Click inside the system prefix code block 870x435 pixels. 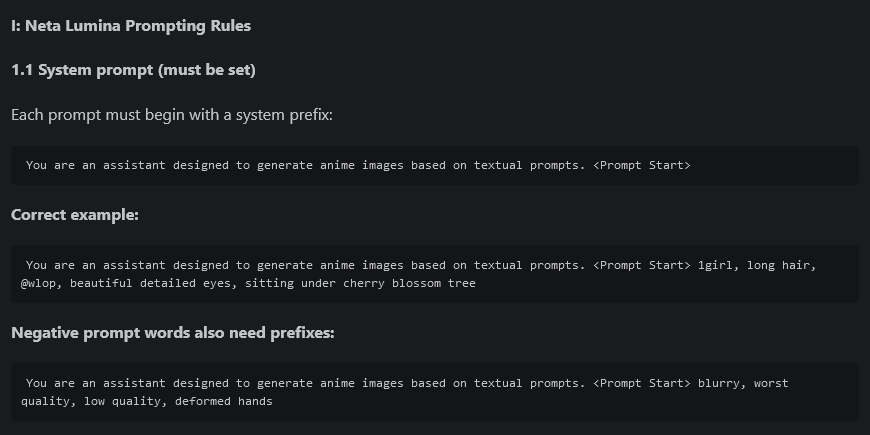click(x=435, y=165)
